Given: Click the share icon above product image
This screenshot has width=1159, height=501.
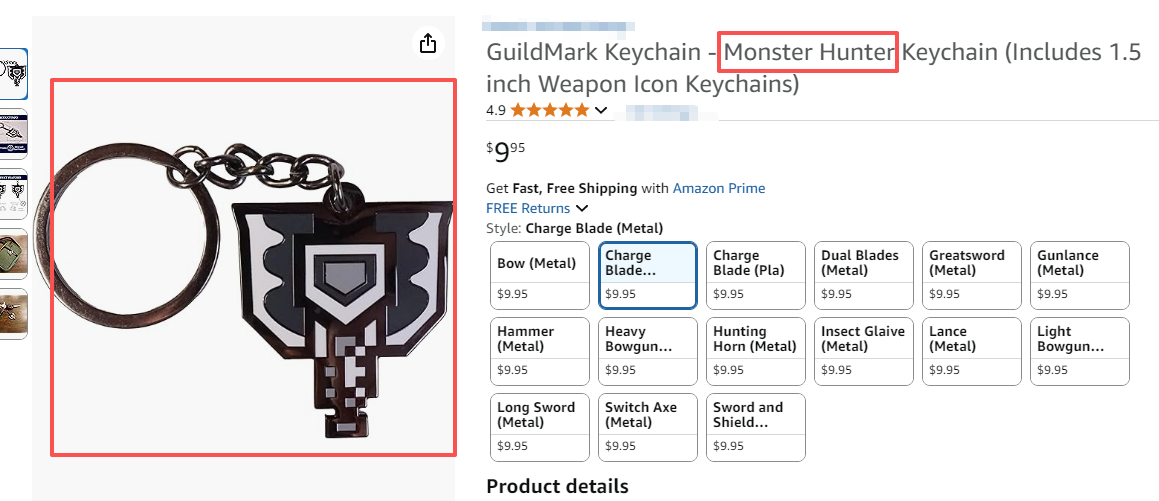Looking at the screenshot, I should pyautogui.click(x=428, y=43).
